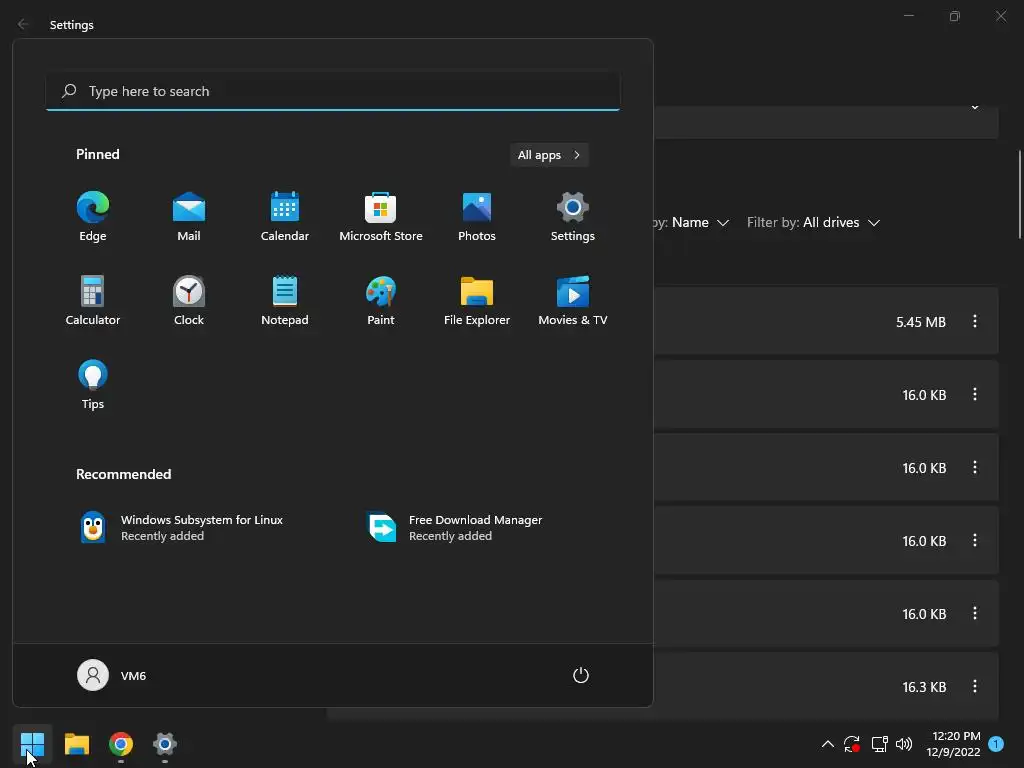Screen dimensions: 1024x768
Task: Click the Recommended section heading
Action: (123, 474)
